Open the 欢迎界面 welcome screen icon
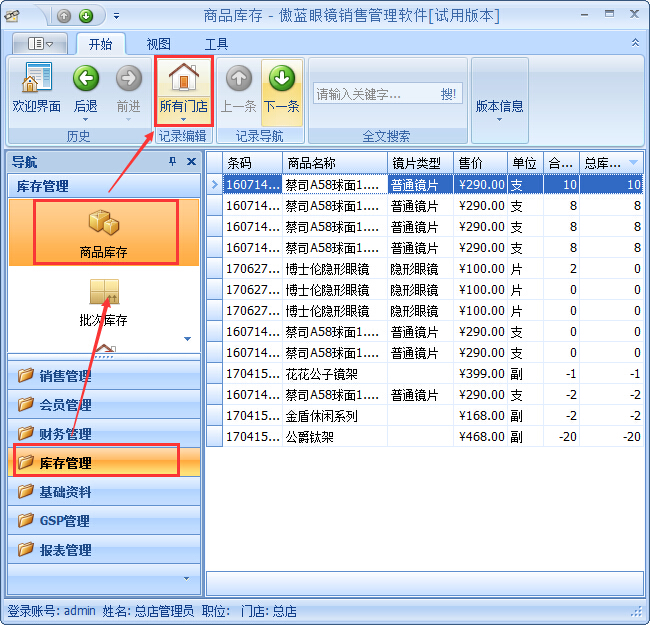The image size is (650, 625). [36, 88]
